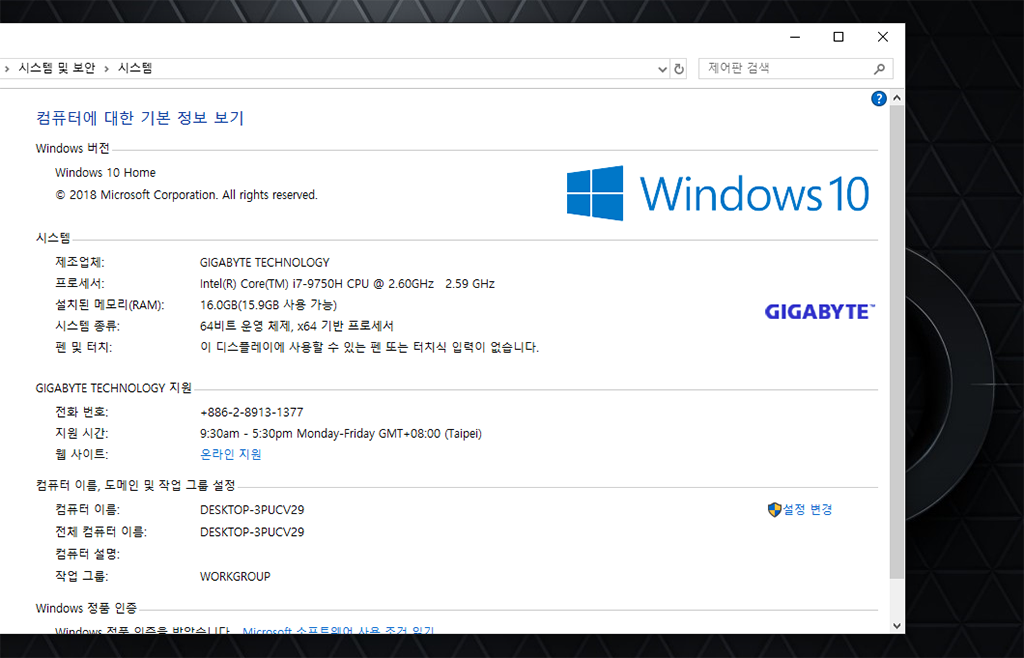Open the help question mark icon
Image resolution: width=1024 pixels, height=658 pixels.
tap(878, 99)
